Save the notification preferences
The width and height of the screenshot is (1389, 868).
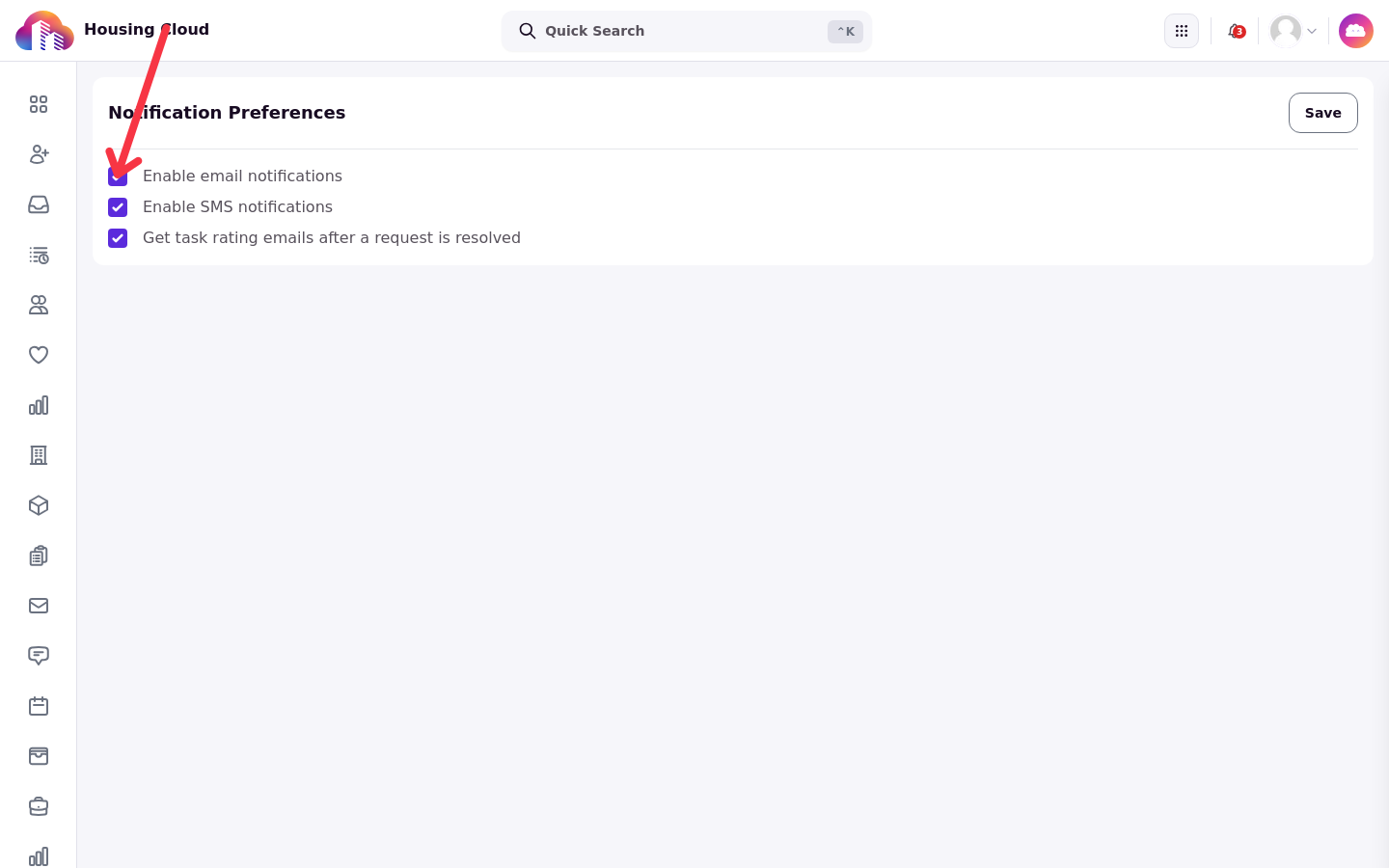[x=1323, y=113]
